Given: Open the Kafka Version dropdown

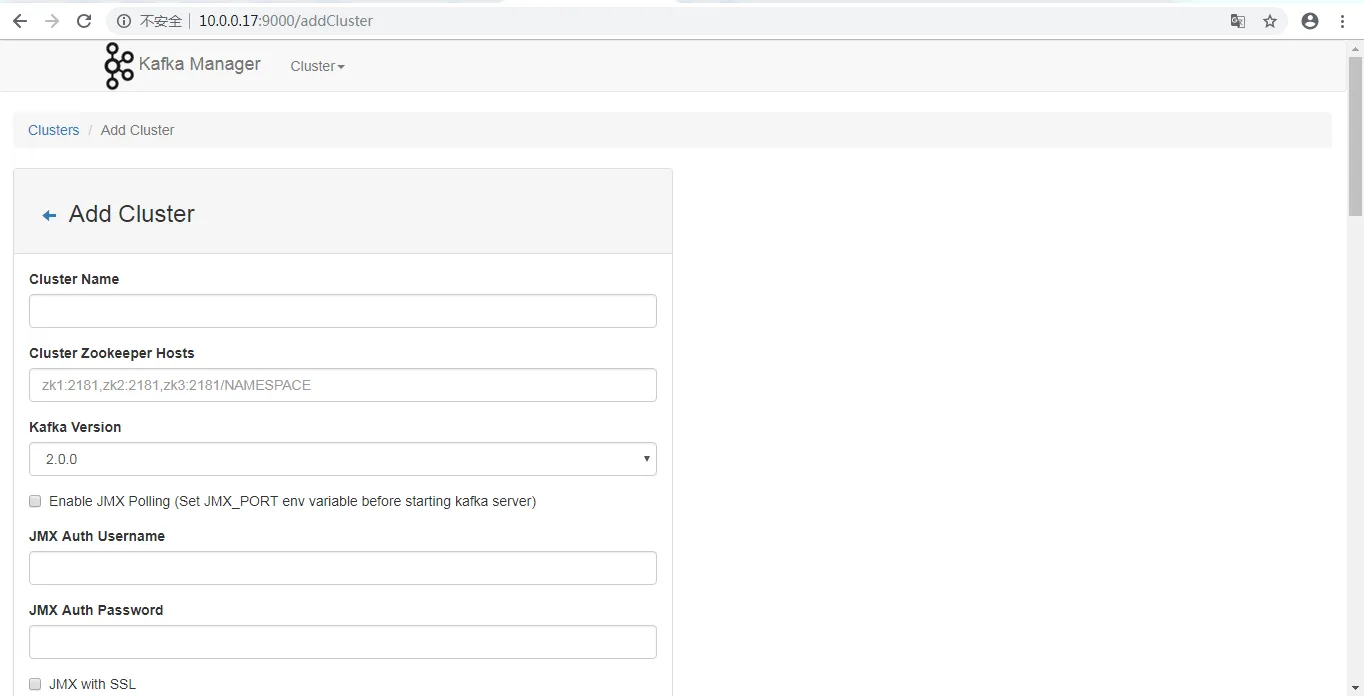Looking at the screenshot, I should pos(343,459).
